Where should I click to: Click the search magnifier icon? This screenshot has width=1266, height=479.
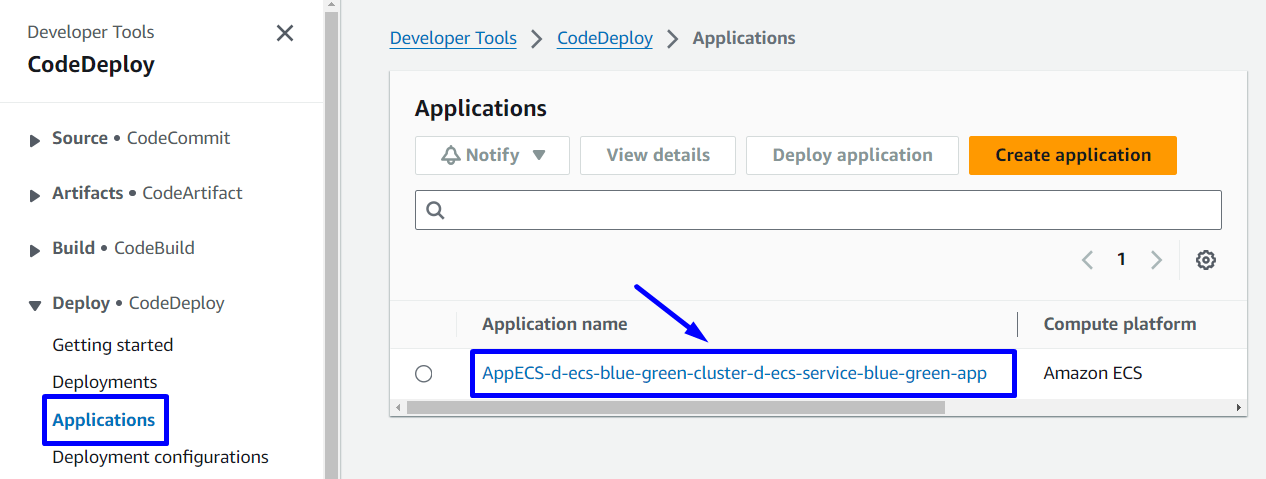tap(435, 211)
